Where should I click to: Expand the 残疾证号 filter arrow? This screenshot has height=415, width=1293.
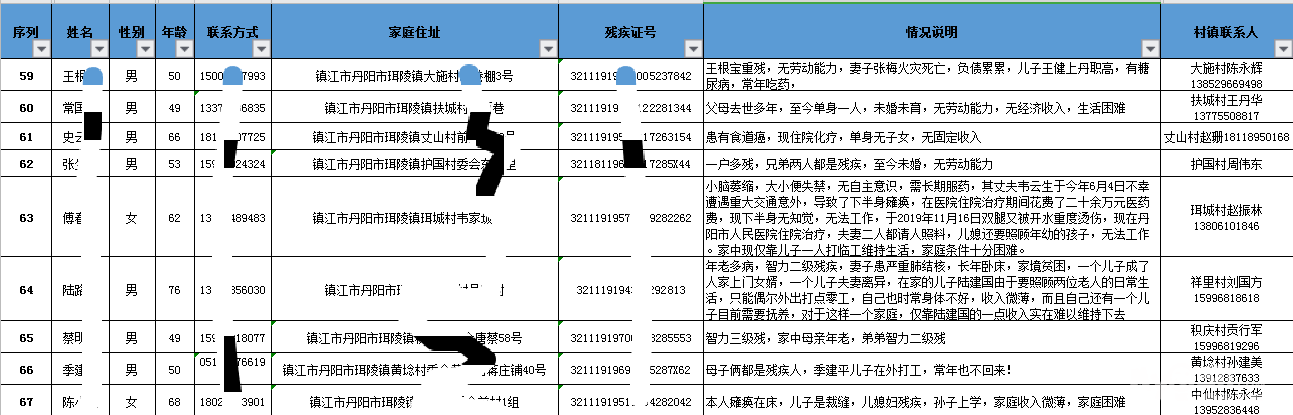(693, 49)
